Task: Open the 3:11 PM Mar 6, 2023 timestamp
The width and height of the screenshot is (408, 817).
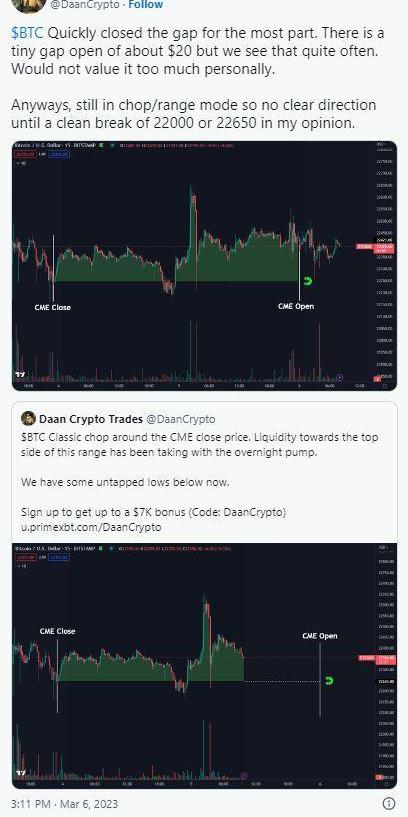Action: click(65, 803)
